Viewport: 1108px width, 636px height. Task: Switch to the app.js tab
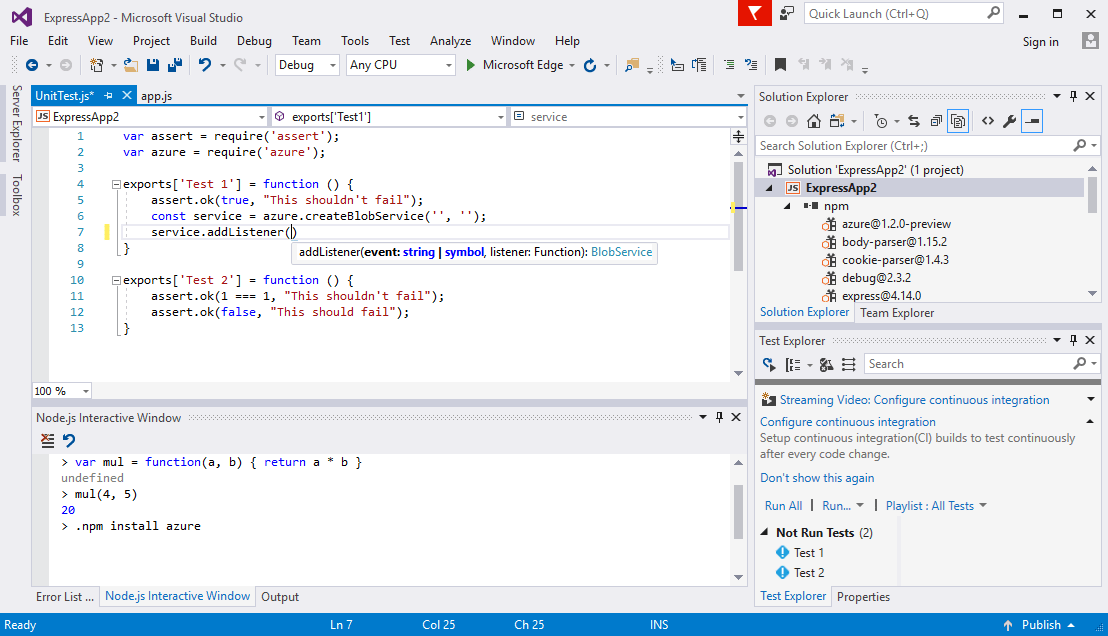pos(155,95)
